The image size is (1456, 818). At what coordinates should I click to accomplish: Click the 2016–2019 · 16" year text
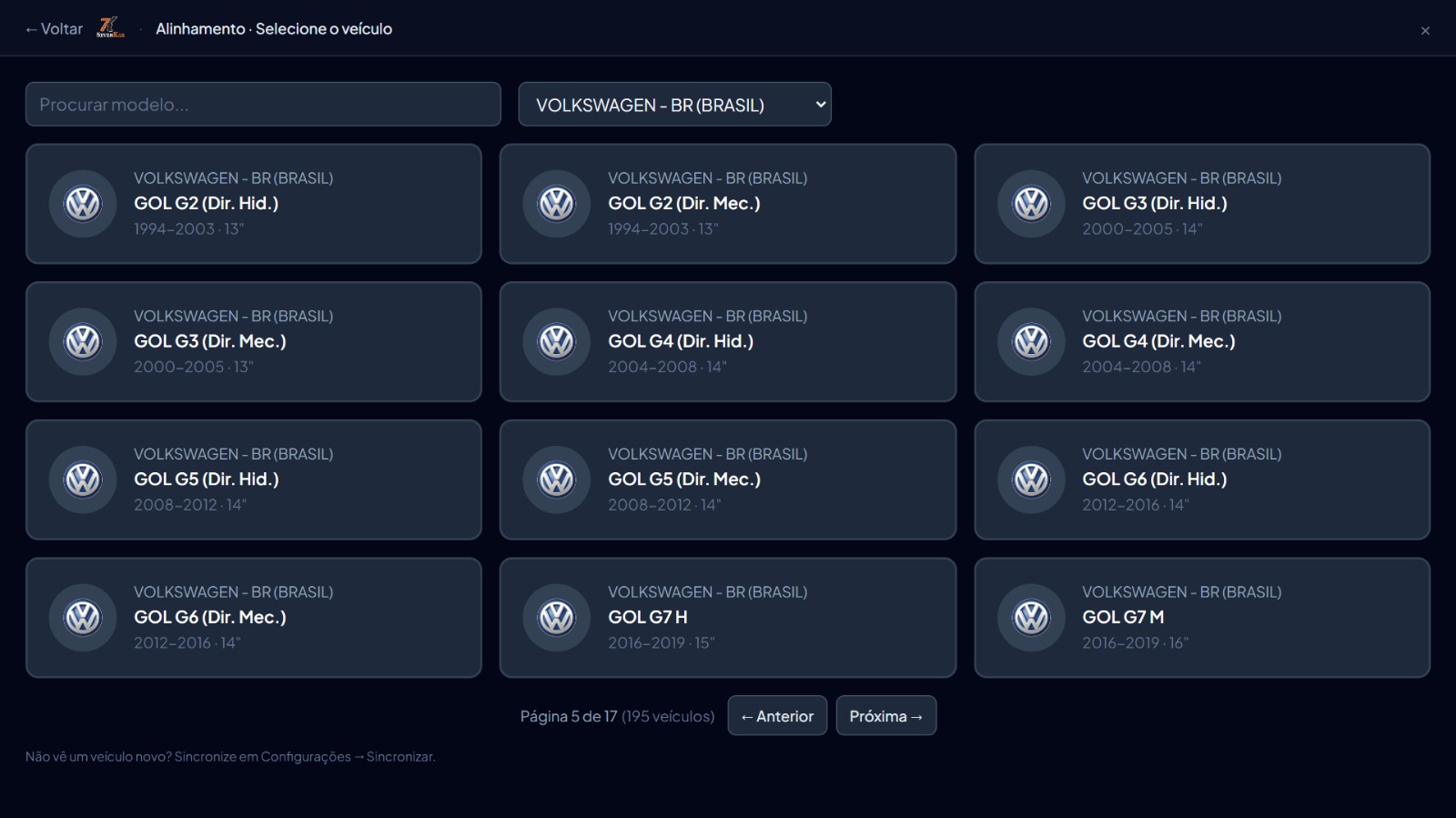pos(1136,643)
